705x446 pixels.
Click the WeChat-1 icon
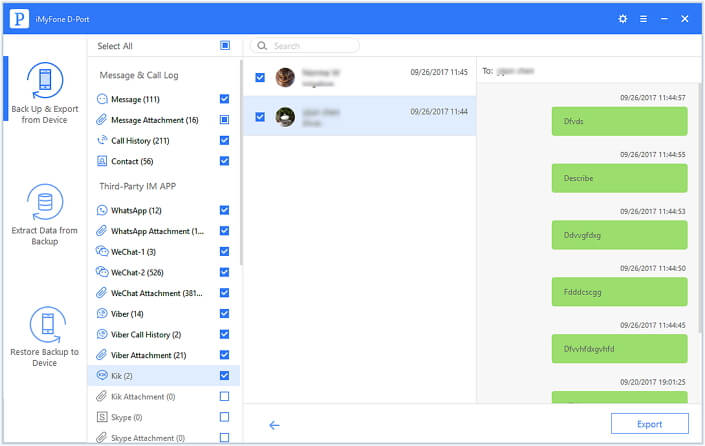click(x=102, y=251)
